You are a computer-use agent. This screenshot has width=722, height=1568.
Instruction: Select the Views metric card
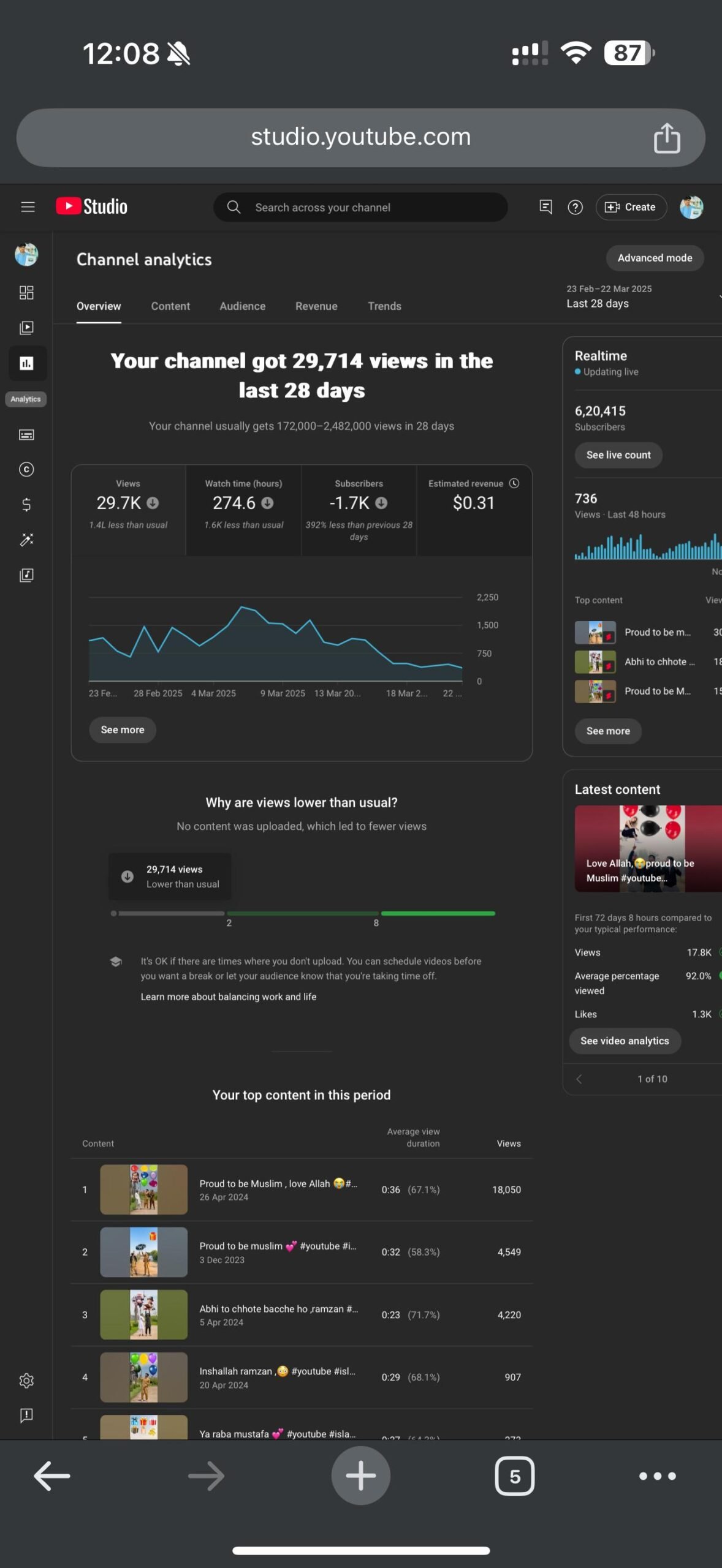(x=129, y=510)
